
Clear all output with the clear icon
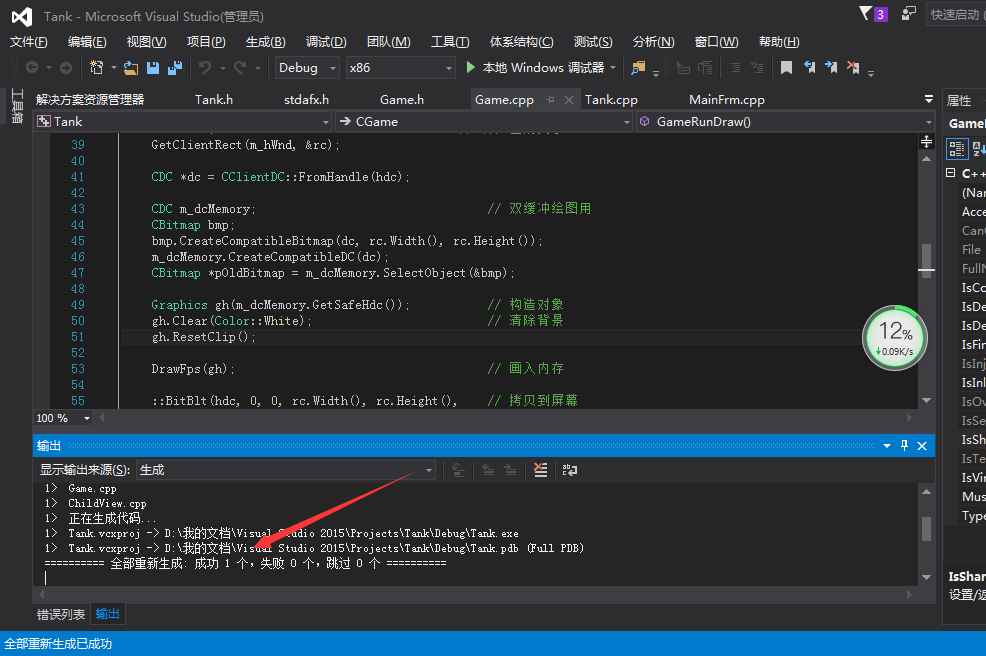click(x=540, y=470)
